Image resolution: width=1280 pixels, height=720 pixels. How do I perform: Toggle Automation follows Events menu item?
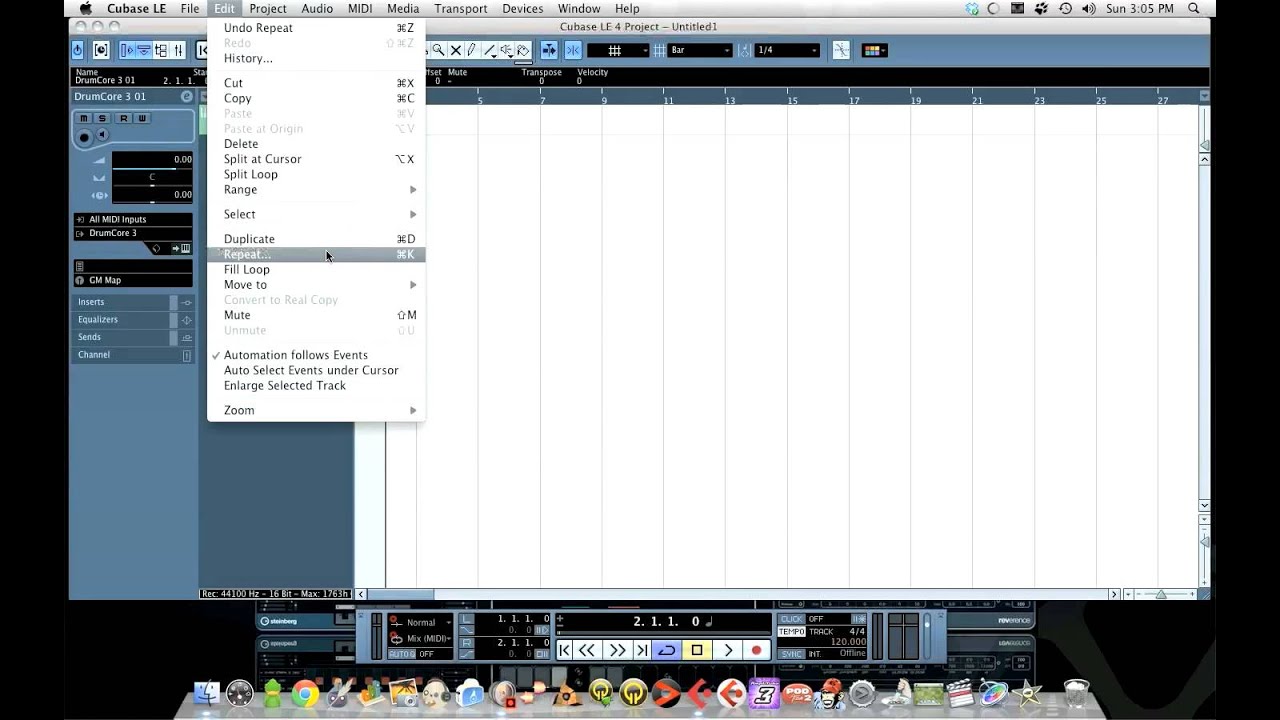316,355
